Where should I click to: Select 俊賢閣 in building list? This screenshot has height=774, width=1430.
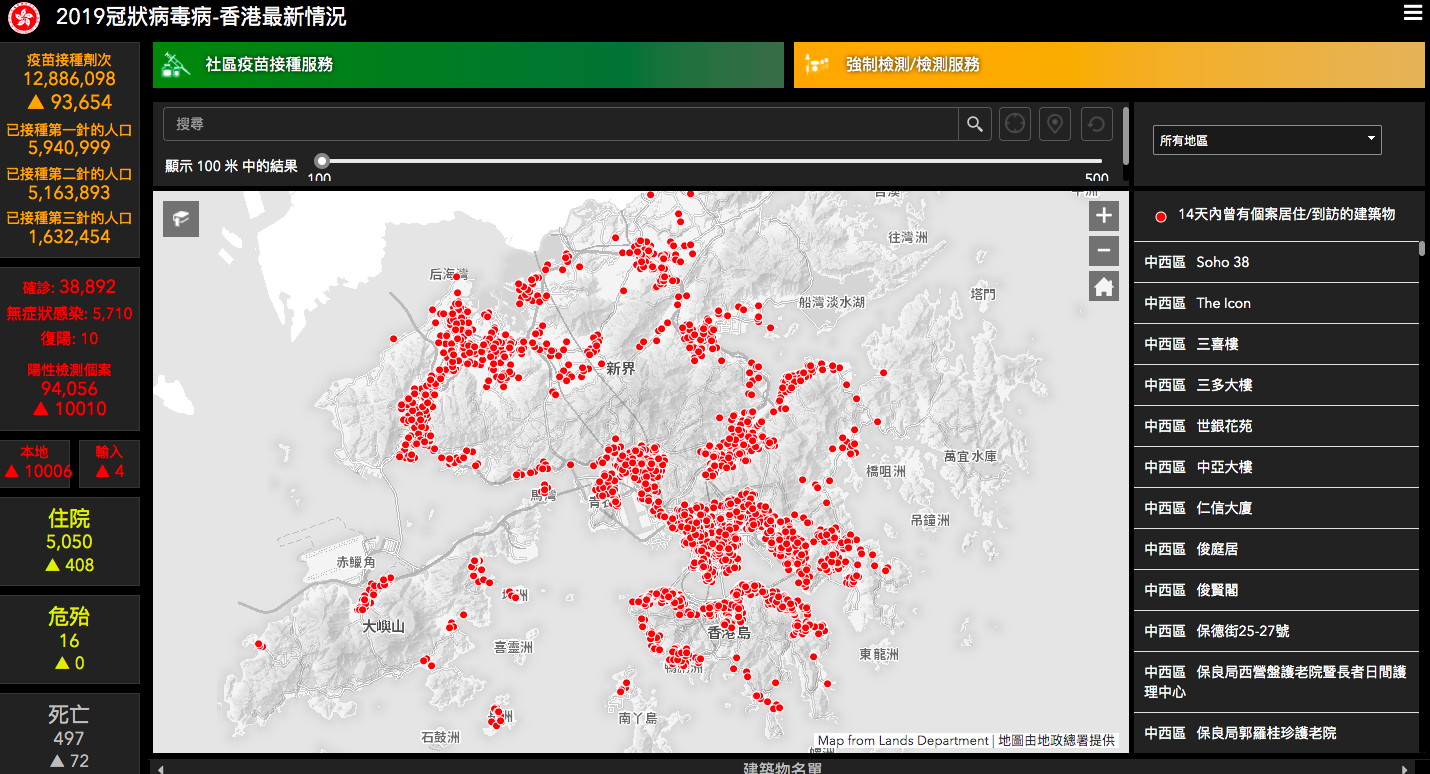pos(1276,590)
